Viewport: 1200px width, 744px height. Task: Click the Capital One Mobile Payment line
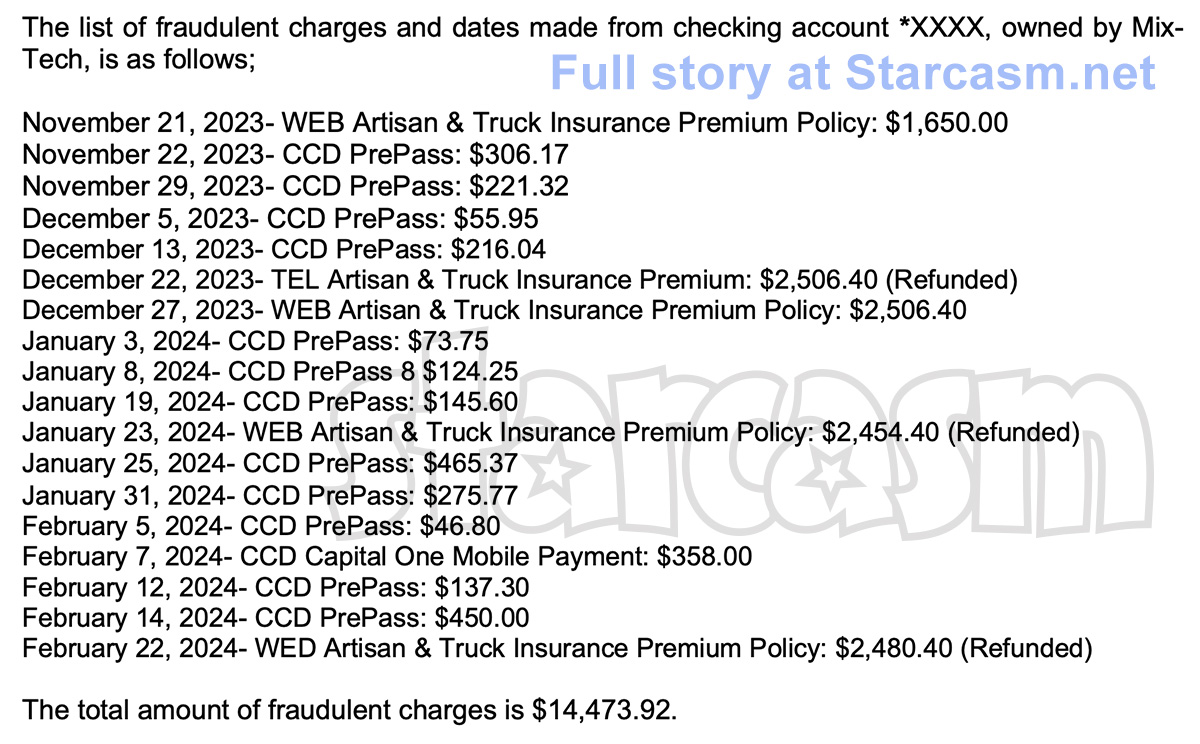pyautogui.click(x=386, y=556)
